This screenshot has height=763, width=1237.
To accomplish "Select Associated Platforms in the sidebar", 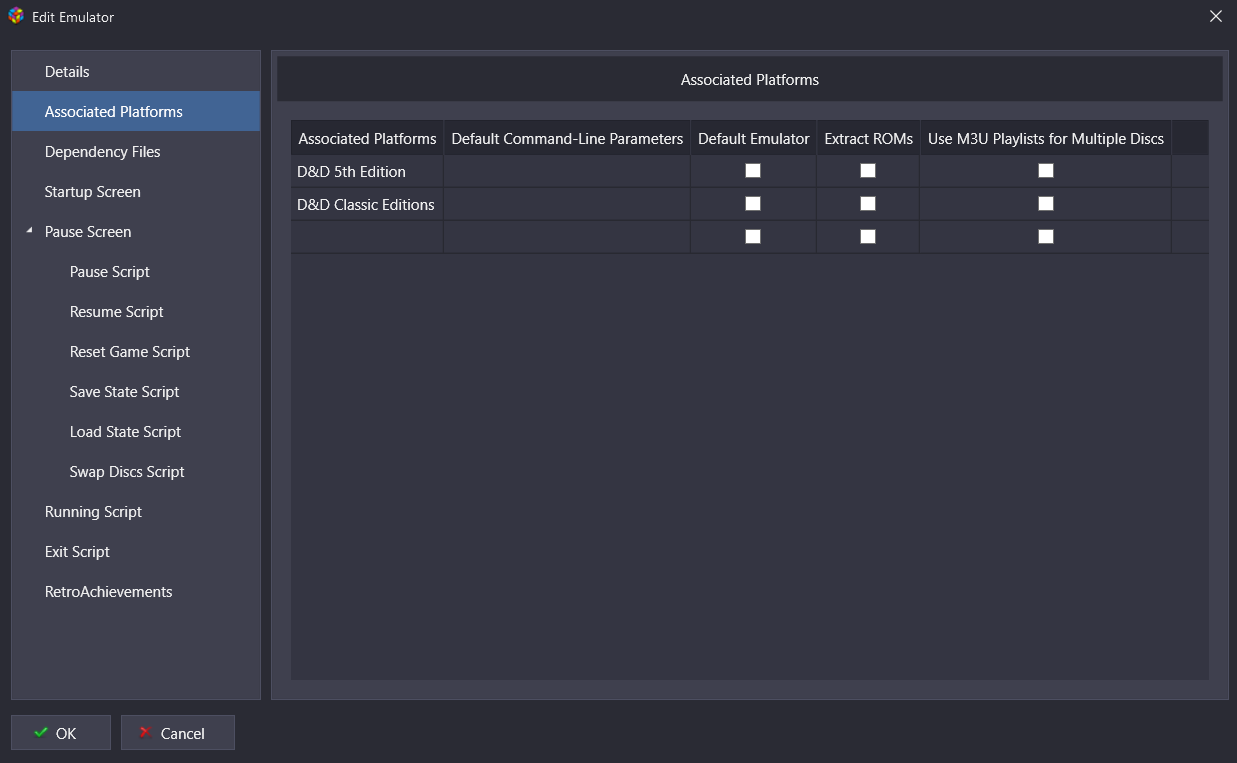I will [136, 112].
